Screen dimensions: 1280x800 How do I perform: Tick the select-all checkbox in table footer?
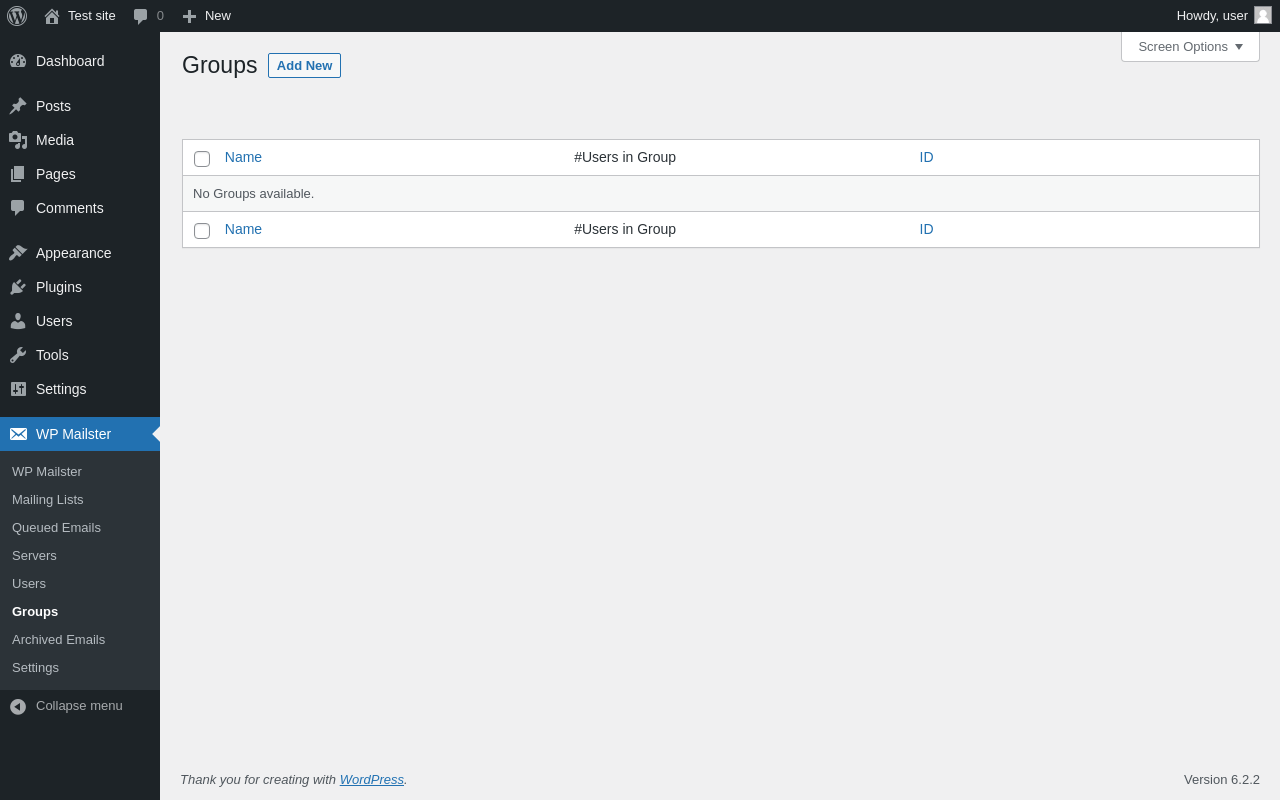pyautogui.click(x=202, y=231)
